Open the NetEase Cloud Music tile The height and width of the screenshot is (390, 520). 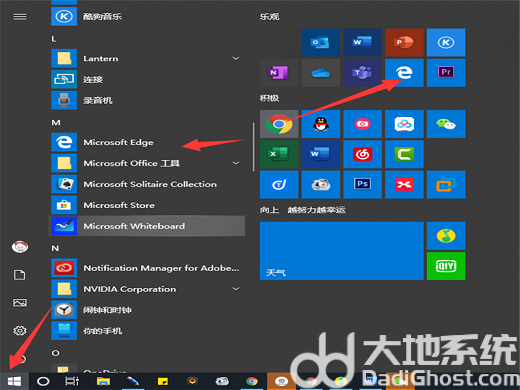pos(363,154)
